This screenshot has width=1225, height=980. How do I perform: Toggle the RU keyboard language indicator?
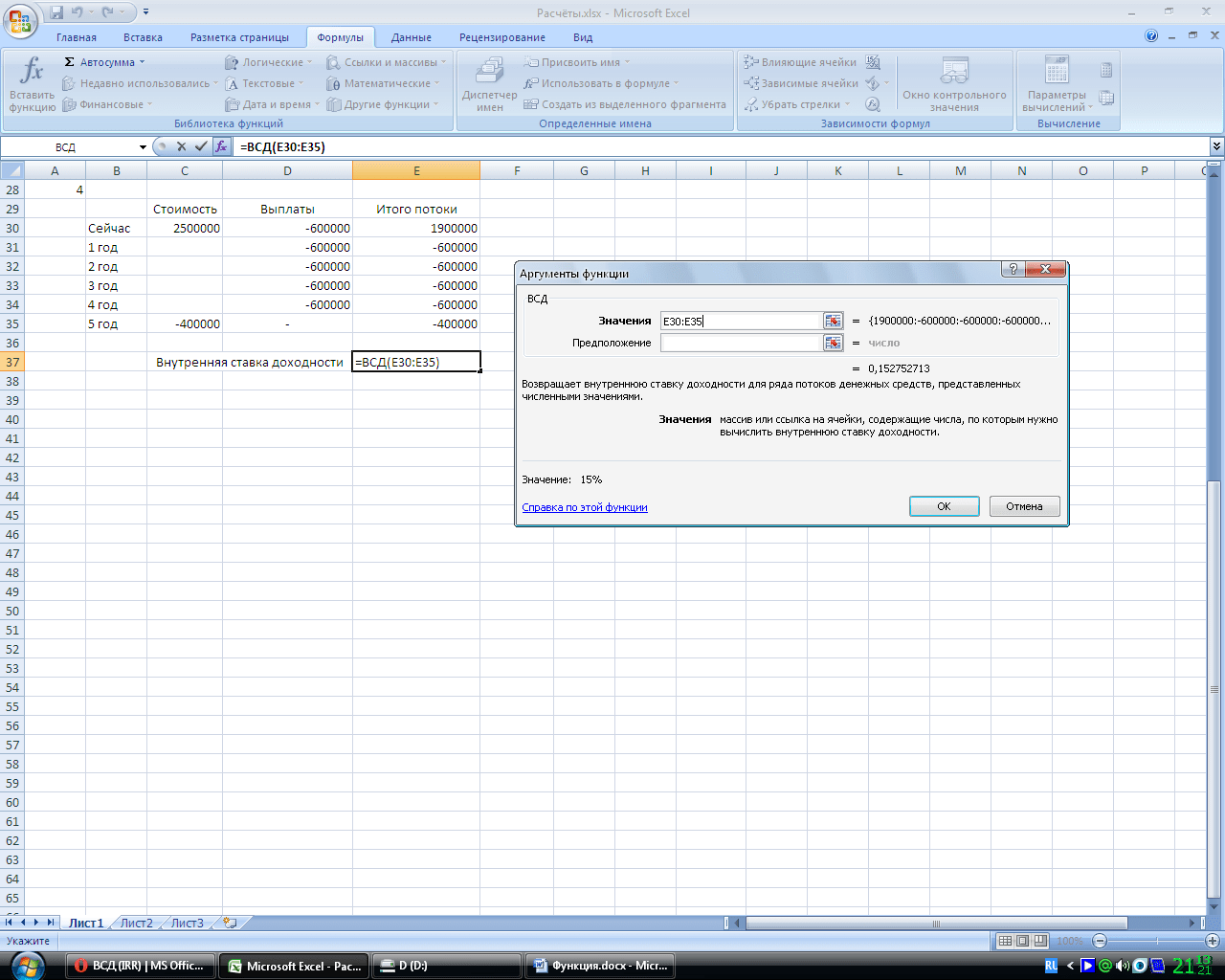coord(1051,966)
